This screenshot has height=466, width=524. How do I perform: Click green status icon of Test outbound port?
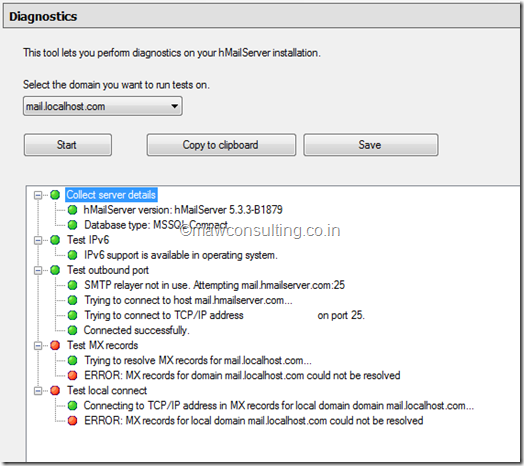[55, 270]
